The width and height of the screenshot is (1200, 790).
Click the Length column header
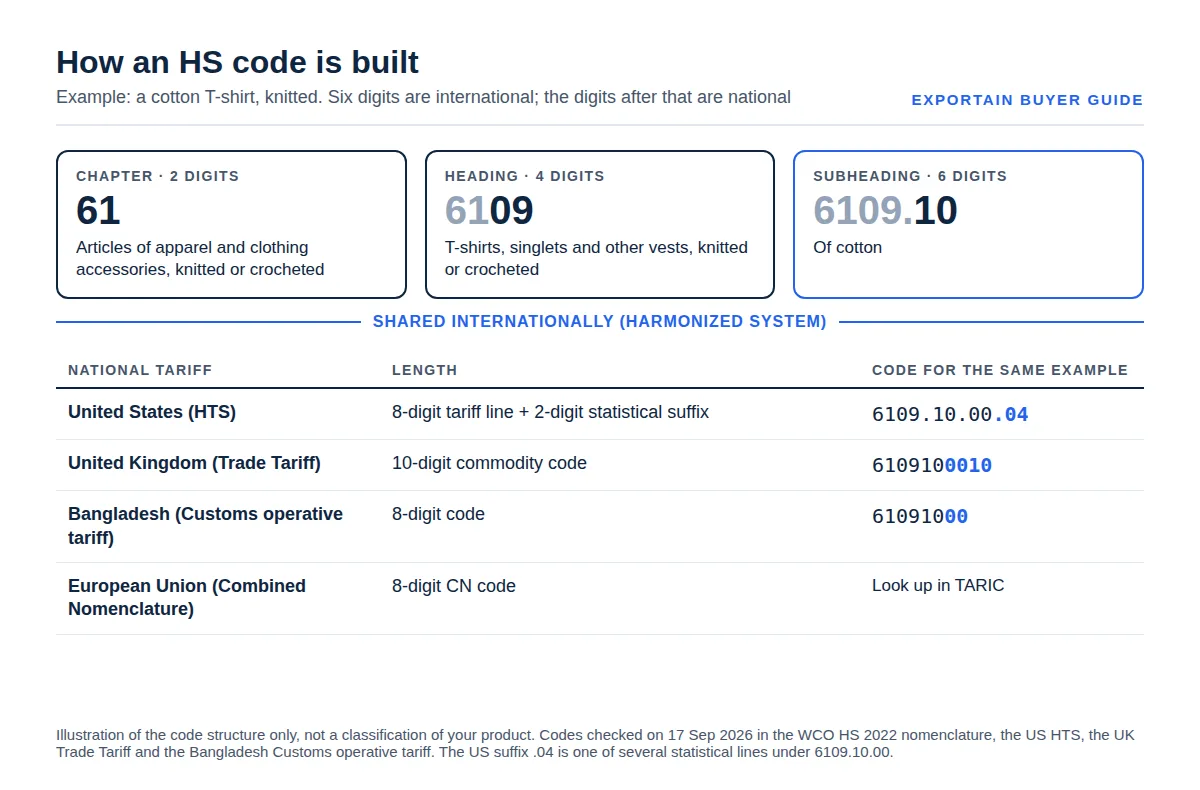tap(424, 370)
